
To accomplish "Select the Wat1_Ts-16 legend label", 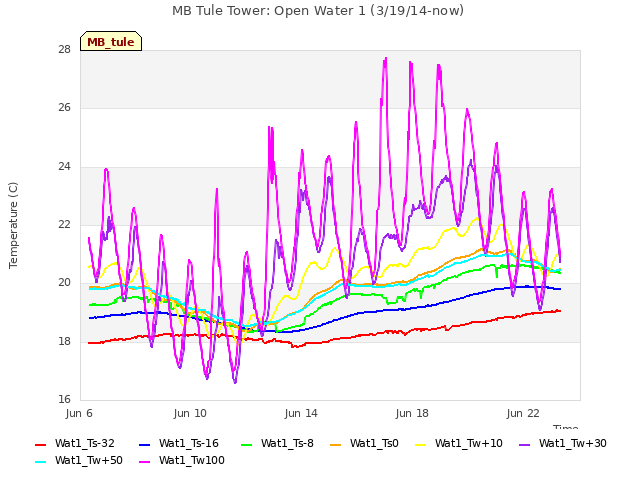I will (x=189, y=444).
